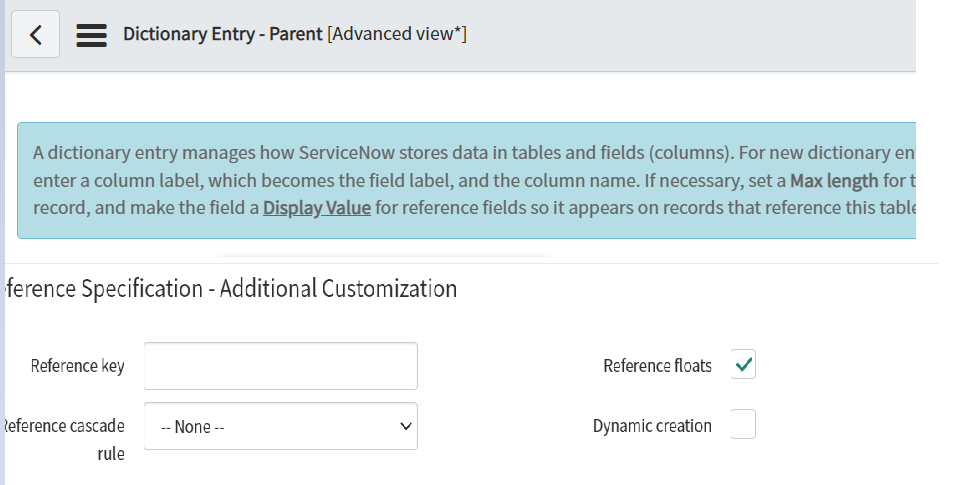Focus the Reference key input field

280,366
